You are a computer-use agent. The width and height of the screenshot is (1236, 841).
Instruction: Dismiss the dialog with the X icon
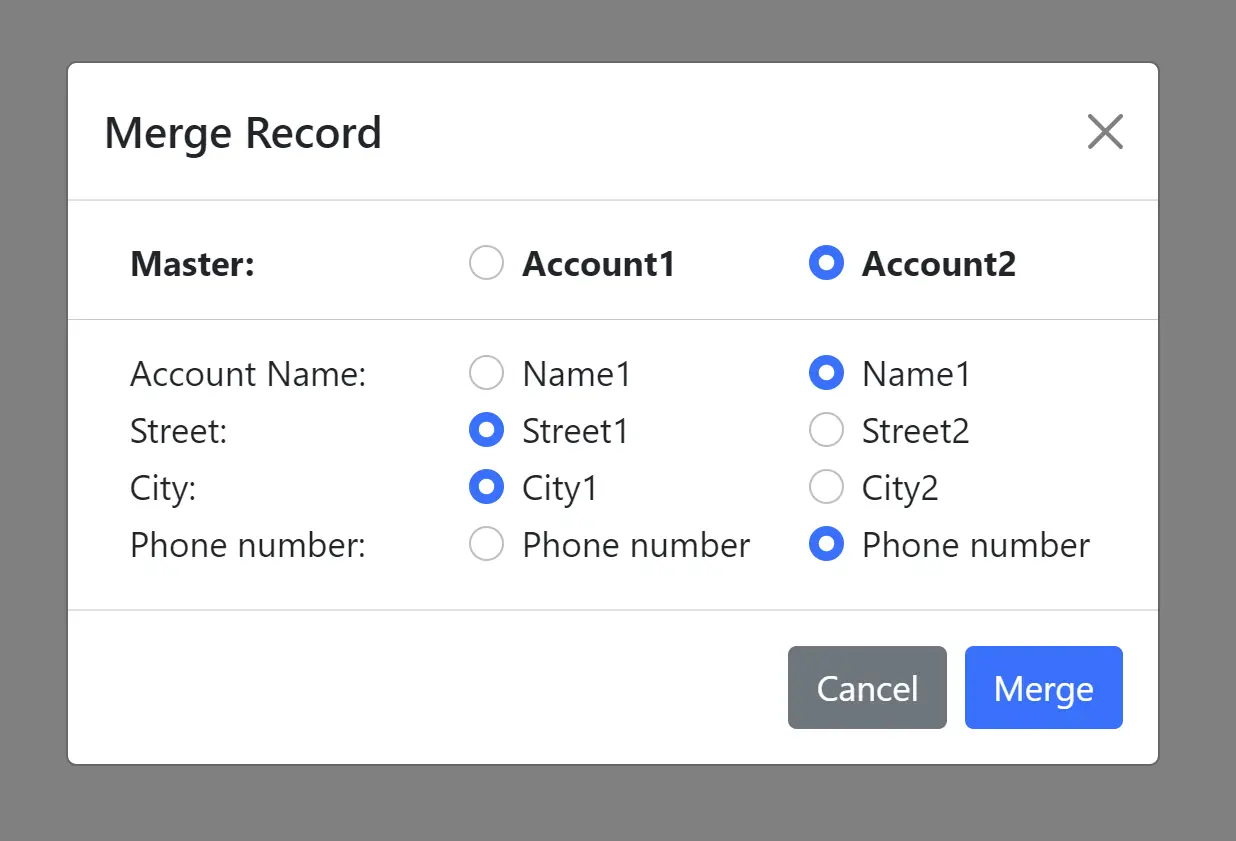[x=1104, y=131]
